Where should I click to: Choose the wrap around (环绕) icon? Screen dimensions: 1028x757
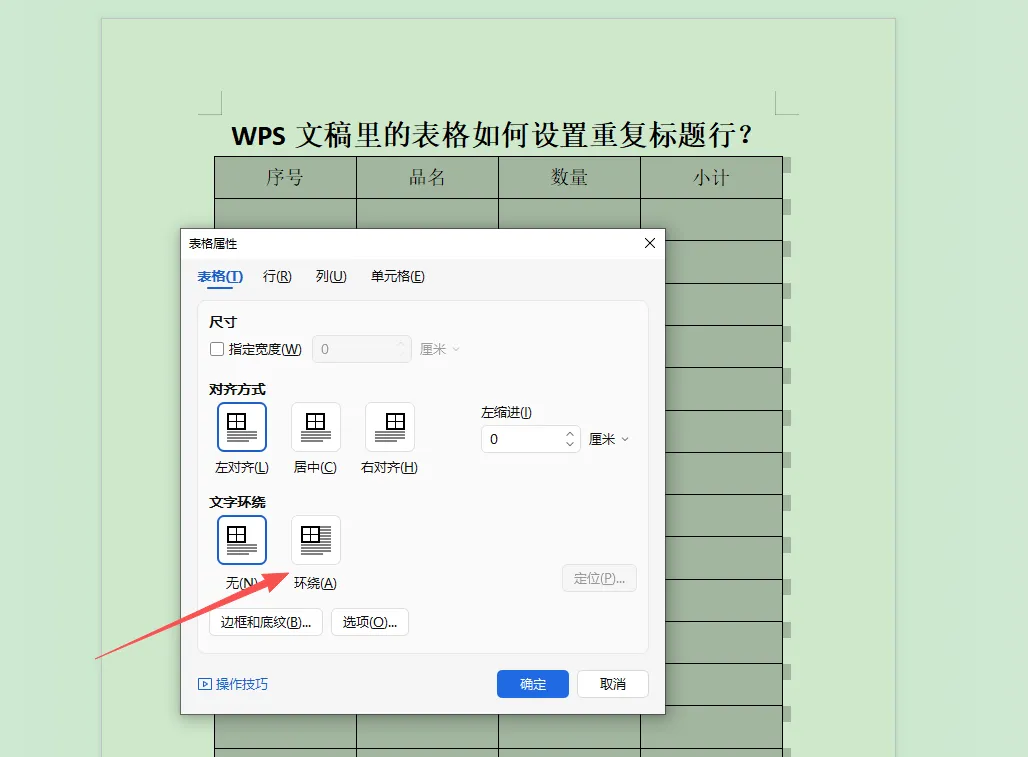click(315, 539)
